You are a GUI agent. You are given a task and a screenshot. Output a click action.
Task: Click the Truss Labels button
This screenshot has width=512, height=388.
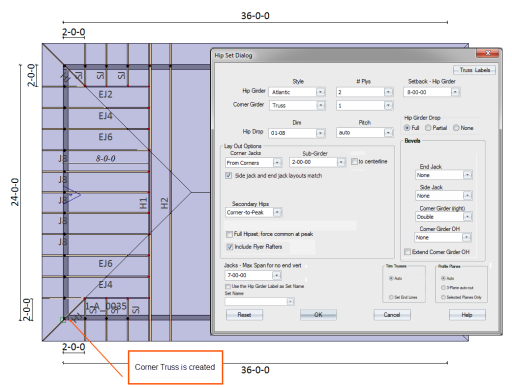point(474,70)
